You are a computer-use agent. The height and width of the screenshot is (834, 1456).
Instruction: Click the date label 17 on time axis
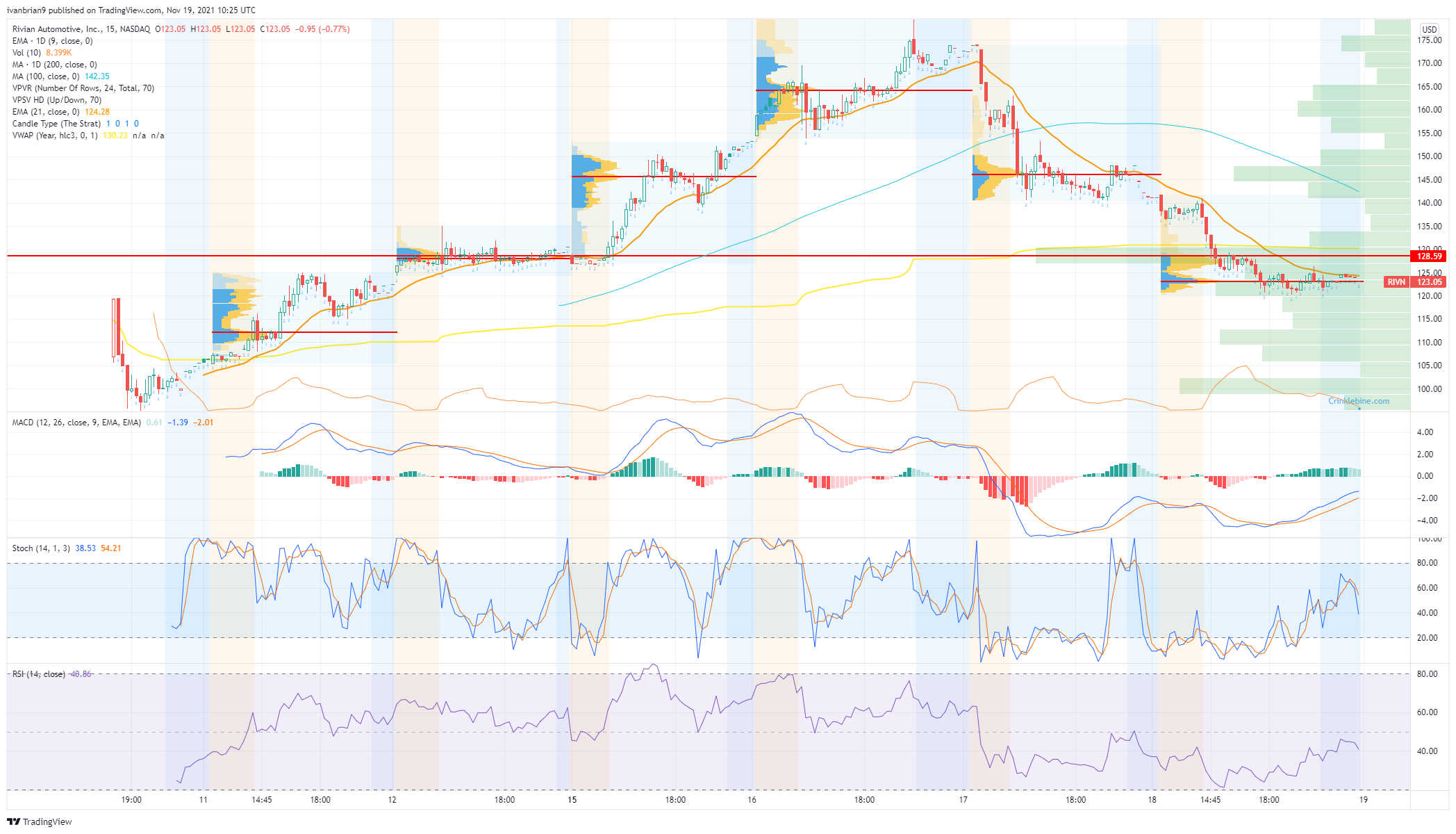(963, 800)
